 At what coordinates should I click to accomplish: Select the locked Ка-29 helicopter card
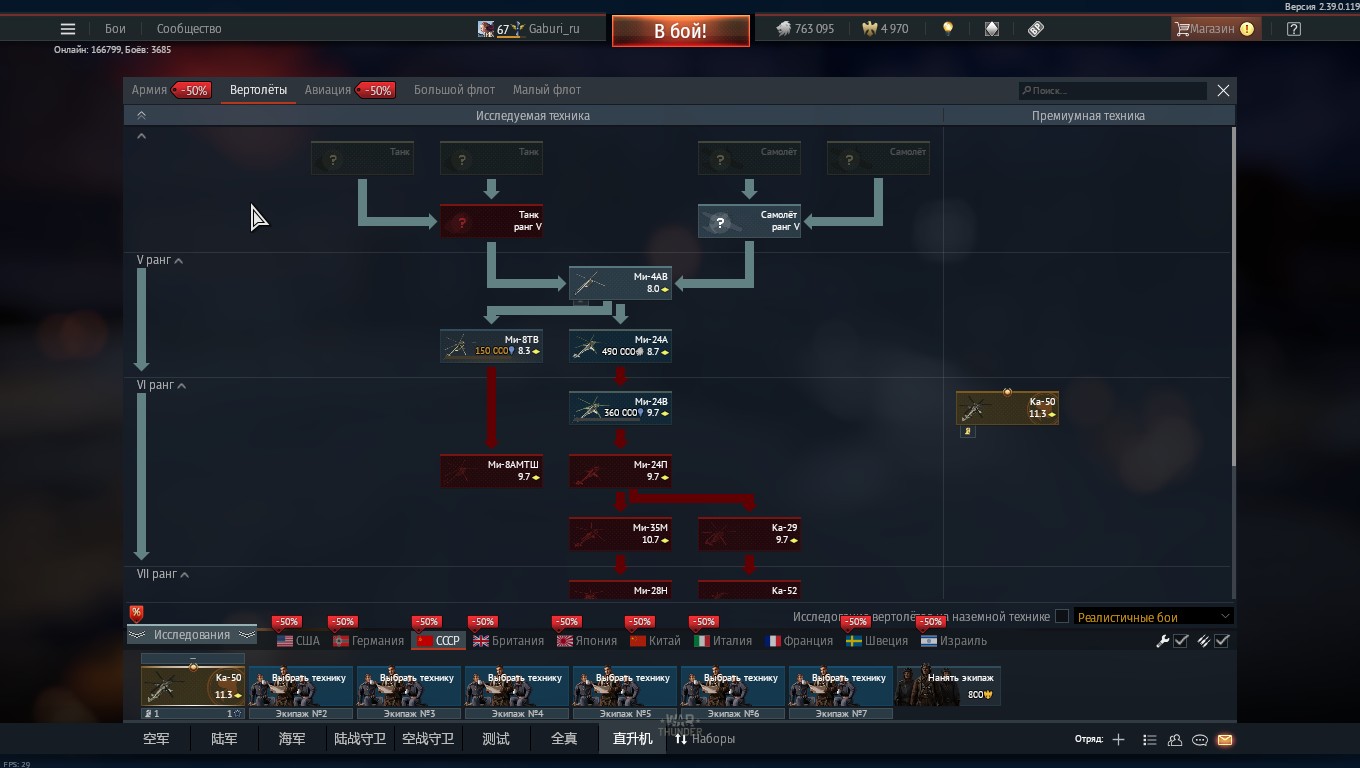[x=749, y=534]
